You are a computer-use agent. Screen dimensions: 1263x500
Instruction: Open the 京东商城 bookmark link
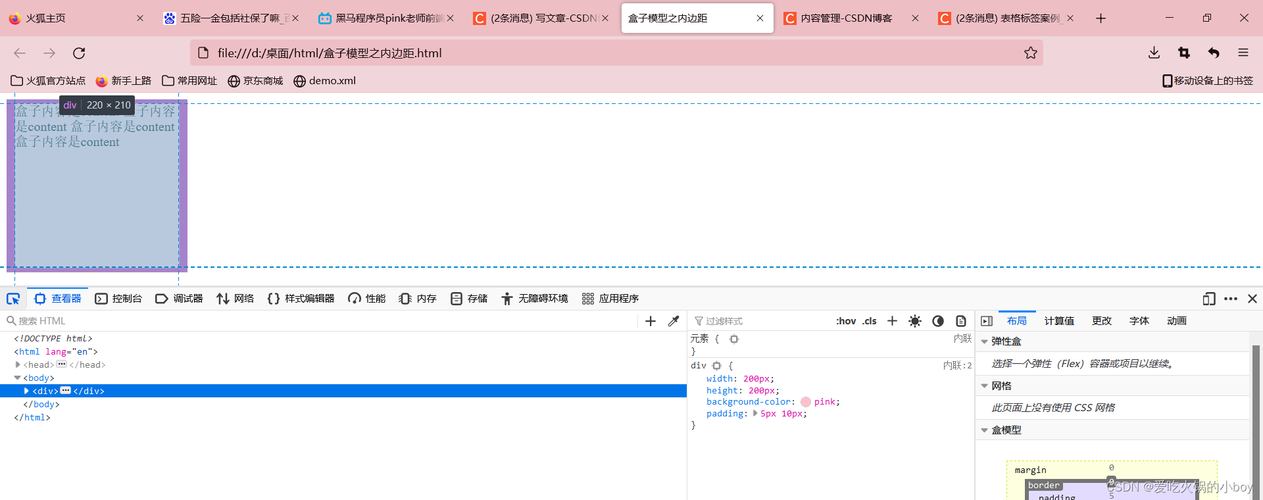tap(255, 81)
